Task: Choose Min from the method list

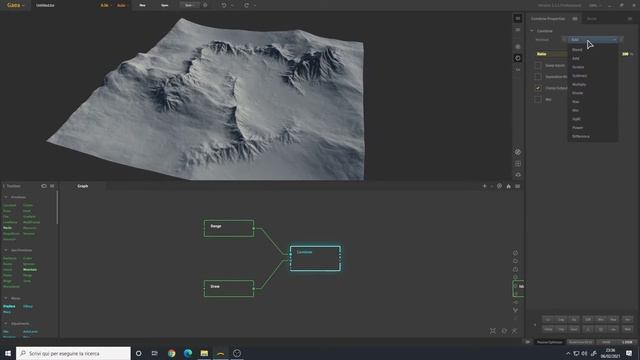Action: tap(576, 110)
